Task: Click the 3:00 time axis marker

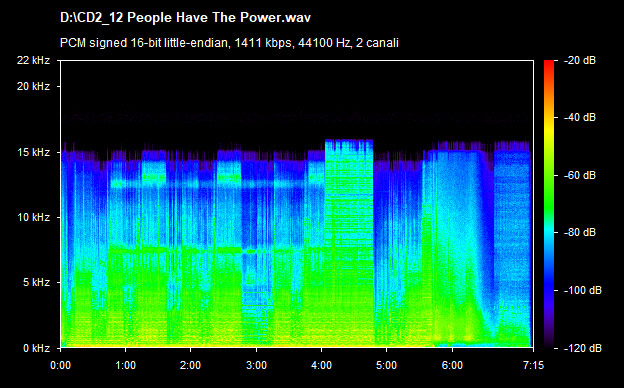Action: [x=256, y=365]
